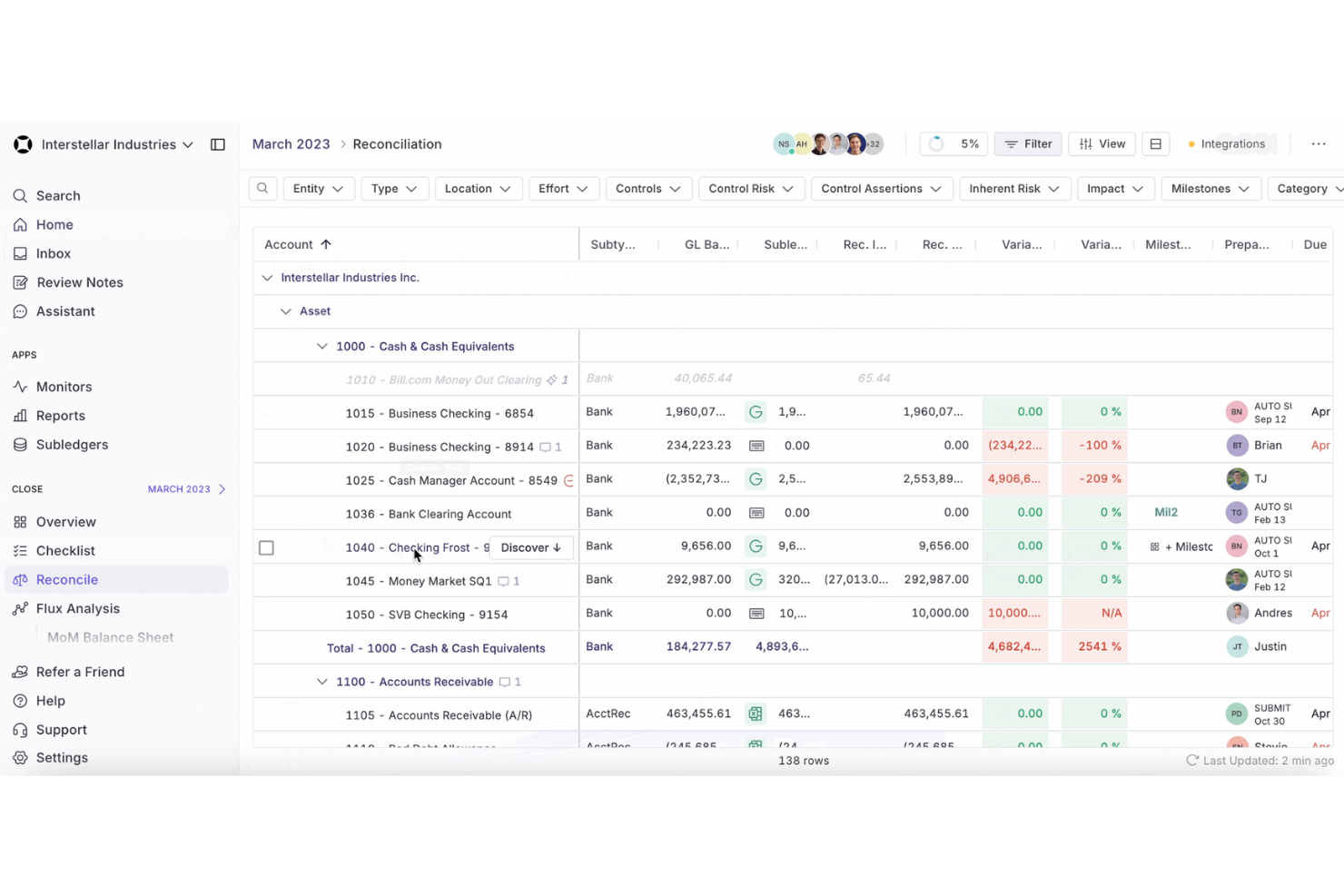Image resolution: width=1344 pixels, height=896 pixels.
Task: Open the table search magnifier icon
Action: (262, 189)
